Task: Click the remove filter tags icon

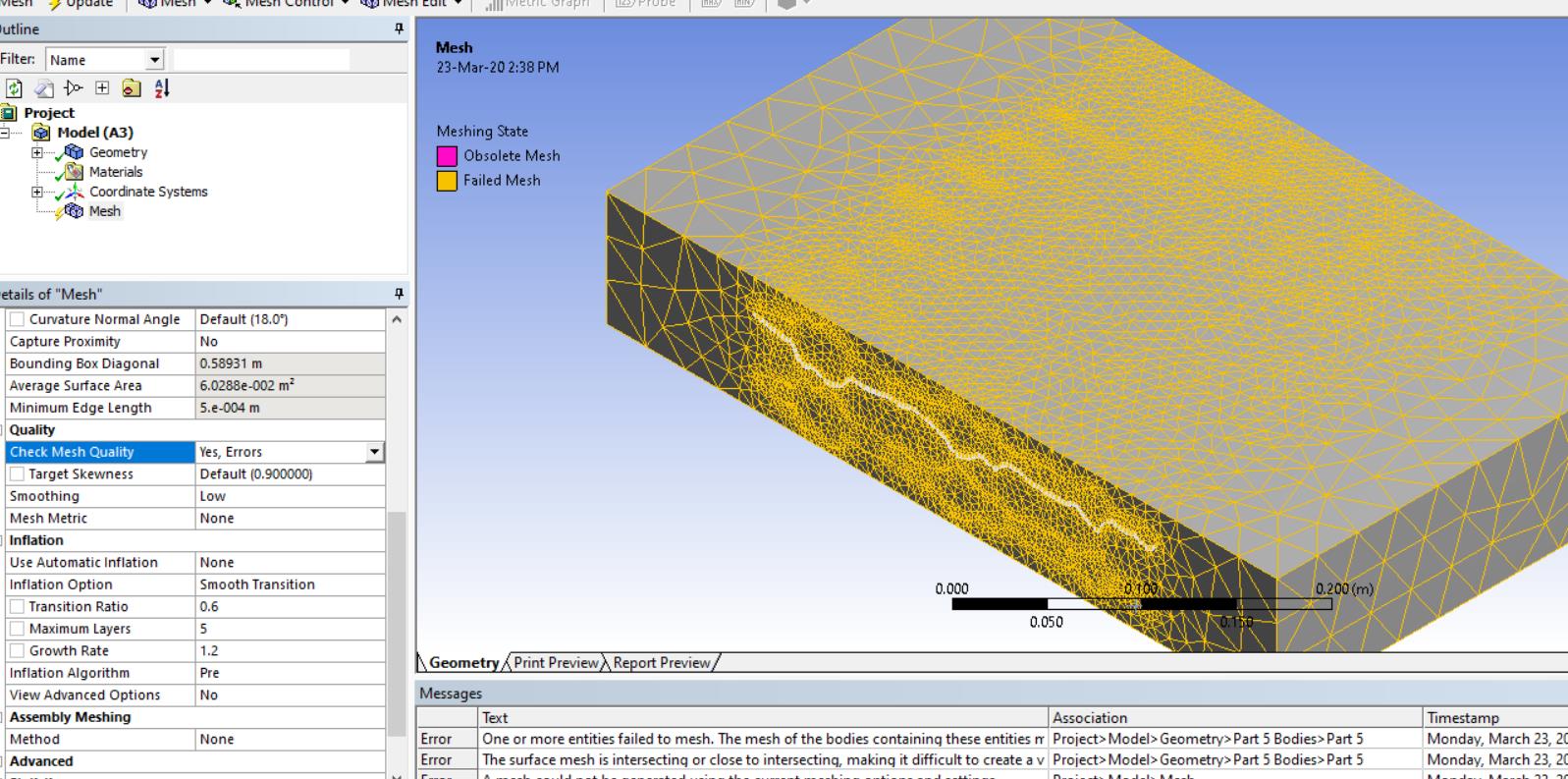Action: [x=74, y=88]
